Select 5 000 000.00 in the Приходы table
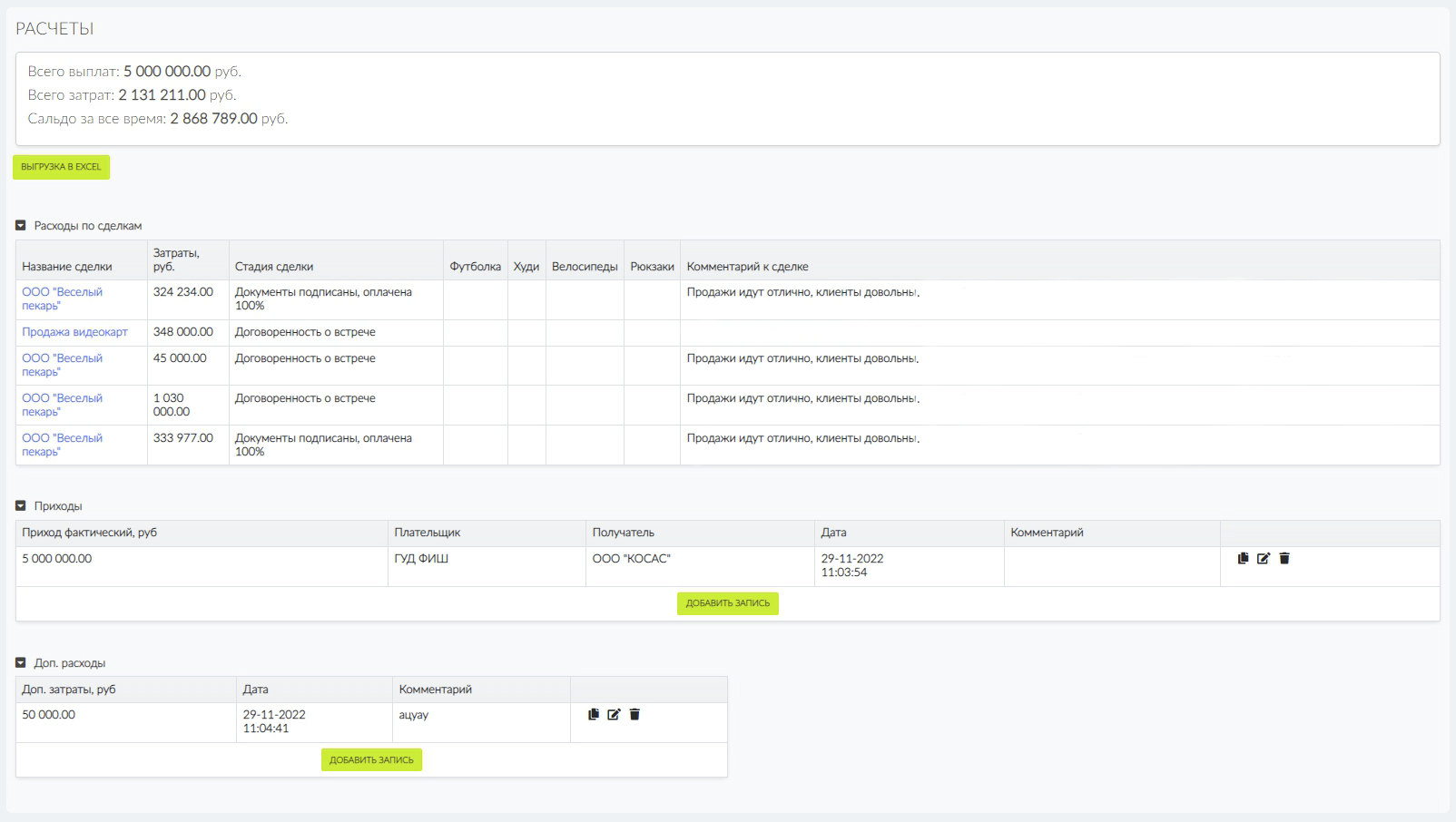This screenshot has width=1456, height=822. (202, 566)
